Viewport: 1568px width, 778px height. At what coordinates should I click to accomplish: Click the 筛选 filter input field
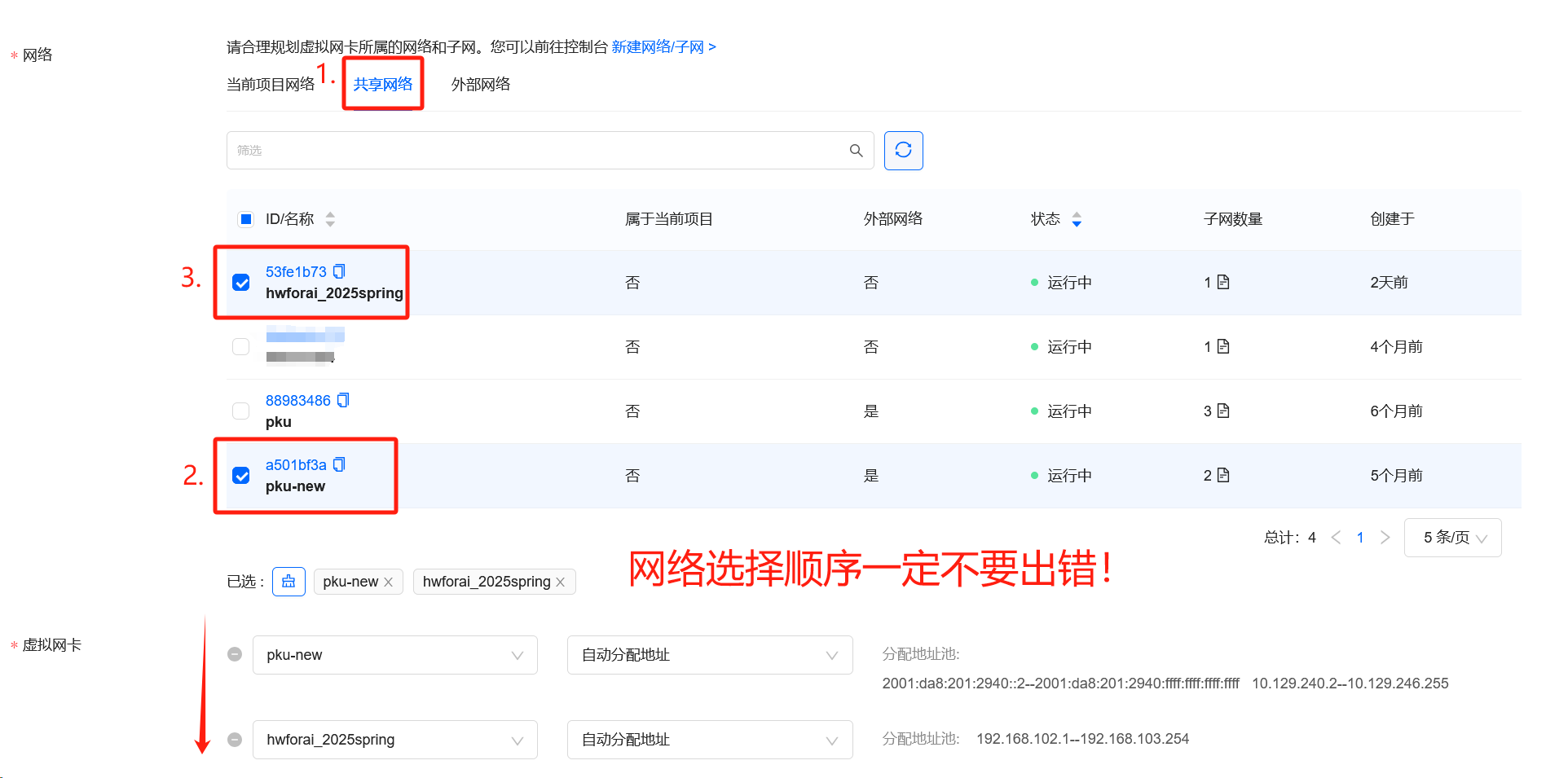coord(538,151)
